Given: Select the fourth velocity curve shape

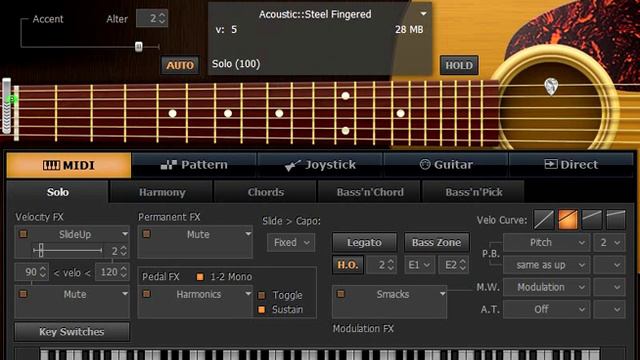Looking at the screenshot, I should coord(616,220).
